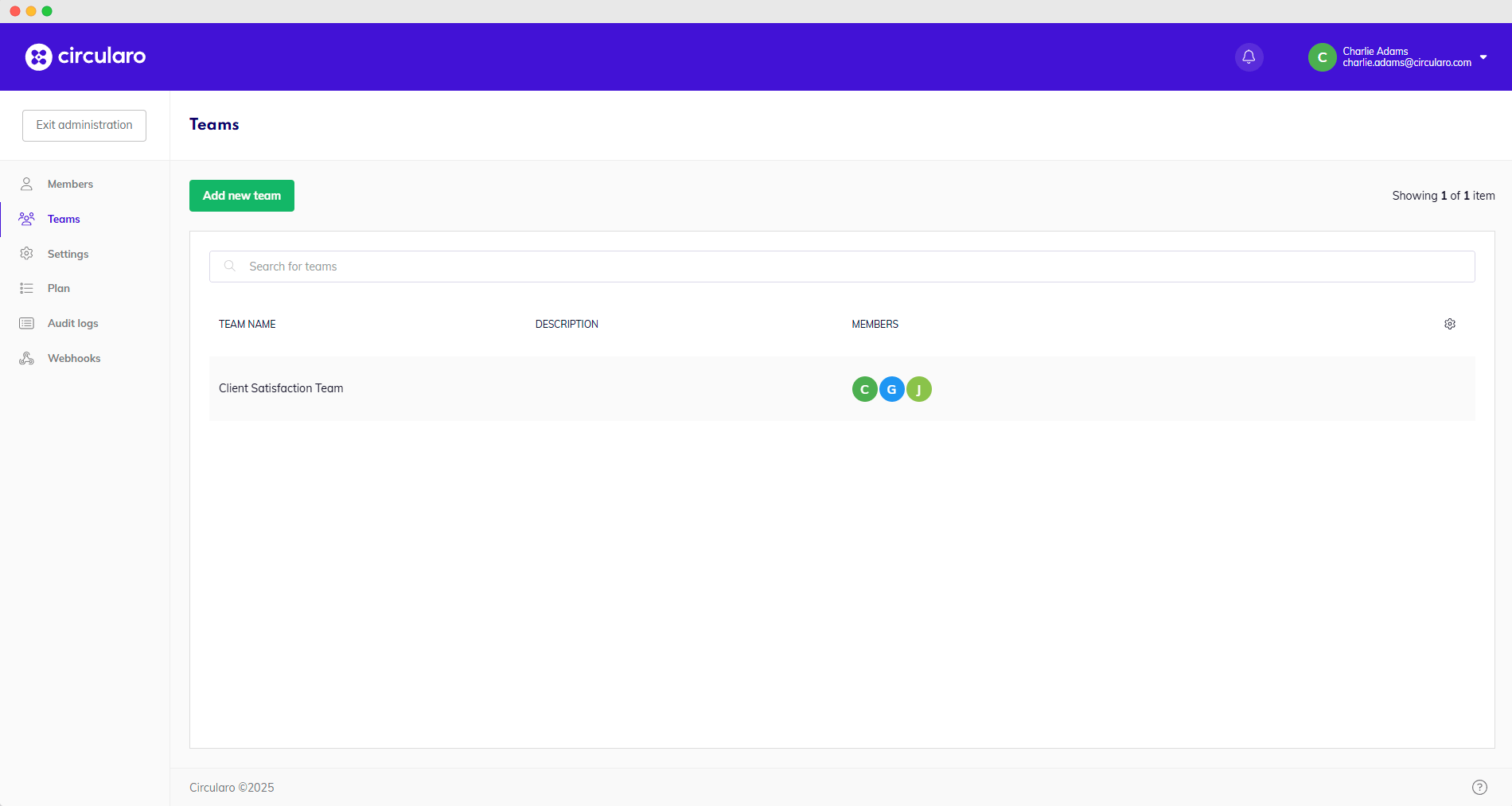Open the Client Satisfaction Team row
Screen dimensions: 1512x806
tap(281, 388)
